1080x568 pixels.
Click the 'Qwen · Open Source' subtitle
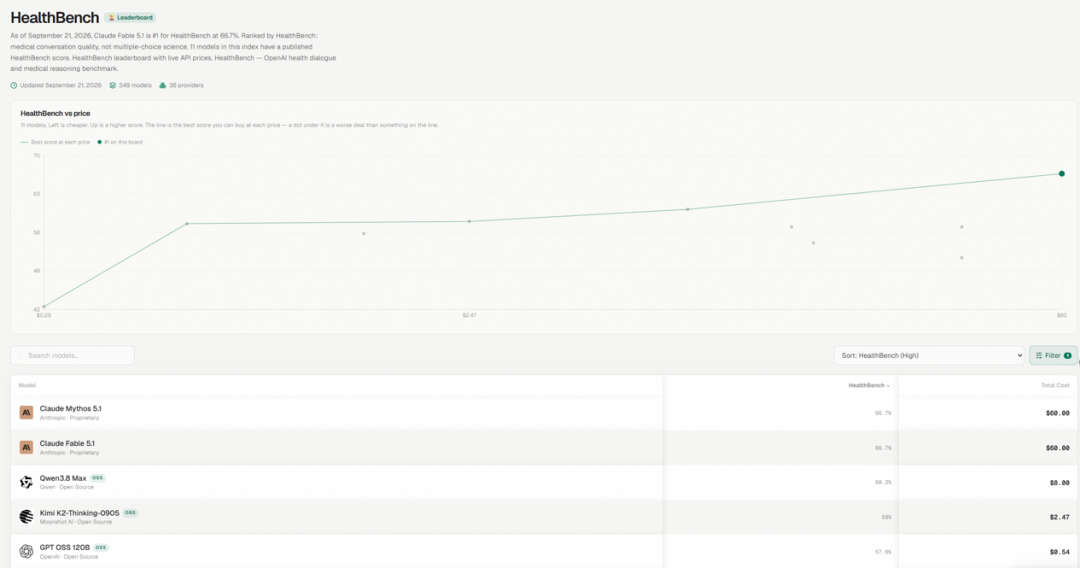click(x=67, y=487)
